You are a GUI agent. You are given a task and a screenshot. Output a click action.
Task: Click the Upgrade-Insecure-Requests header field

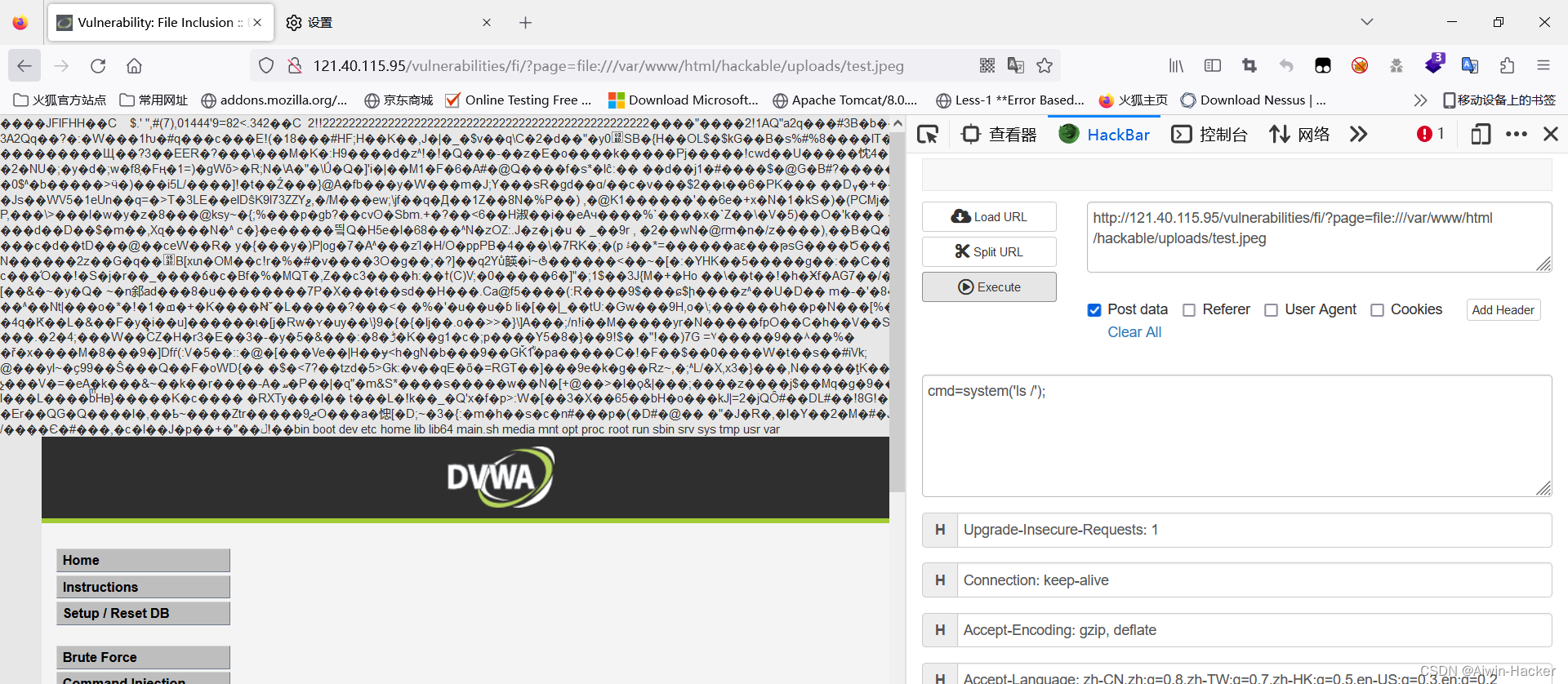pyautogui.click(x=1254, y=530)
